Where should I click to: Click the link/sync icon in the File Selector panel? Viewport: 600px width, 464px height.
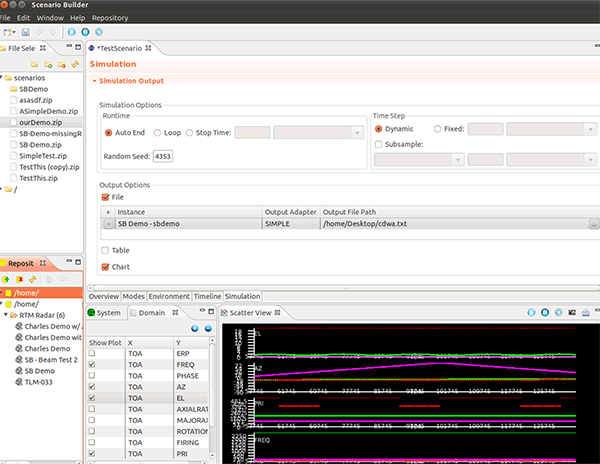click(75, 65)
